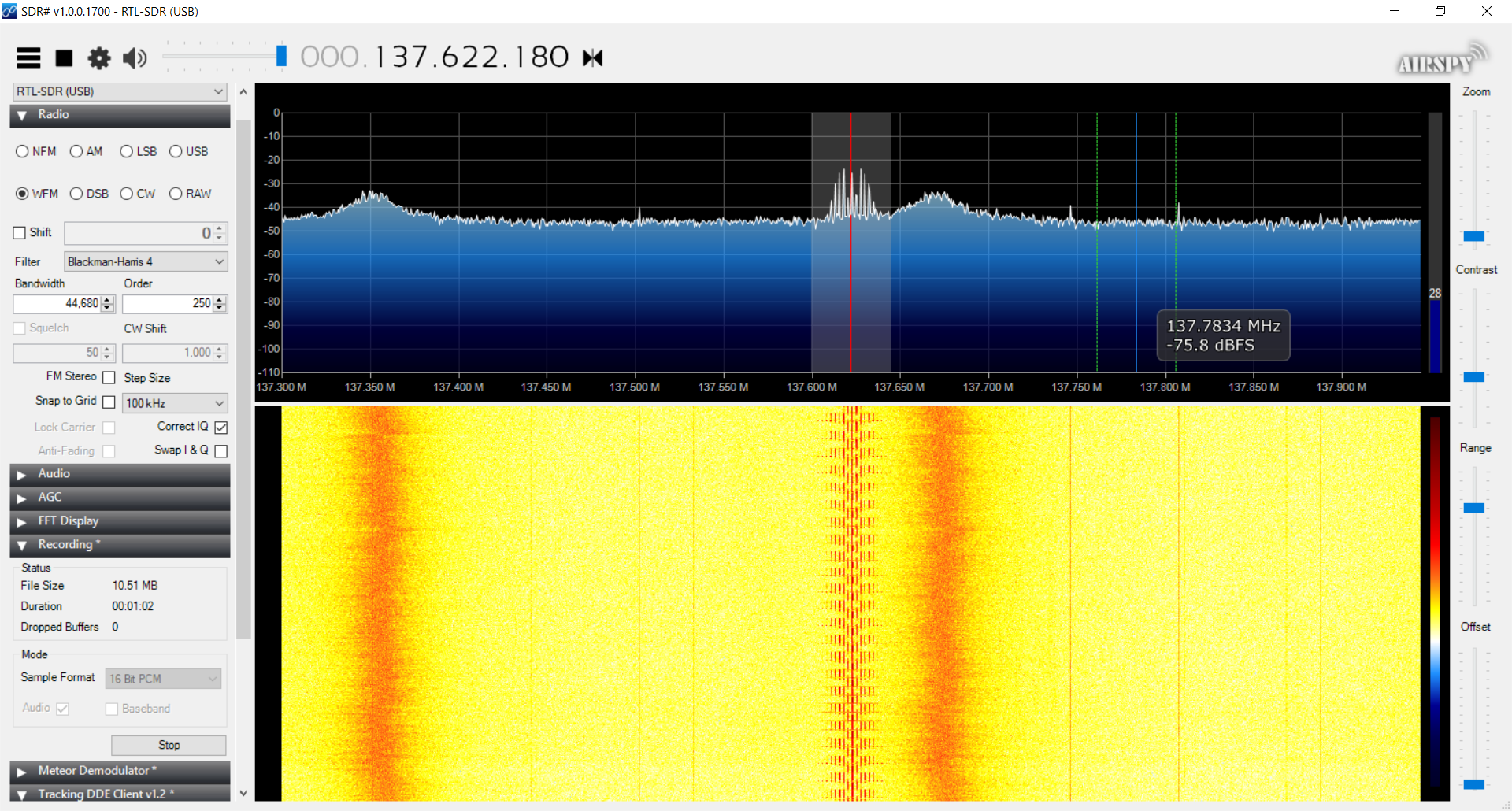Adjust the Zoom slider handle
1512x811 pixels.
pyautogui.click(x=1473, y=236)
